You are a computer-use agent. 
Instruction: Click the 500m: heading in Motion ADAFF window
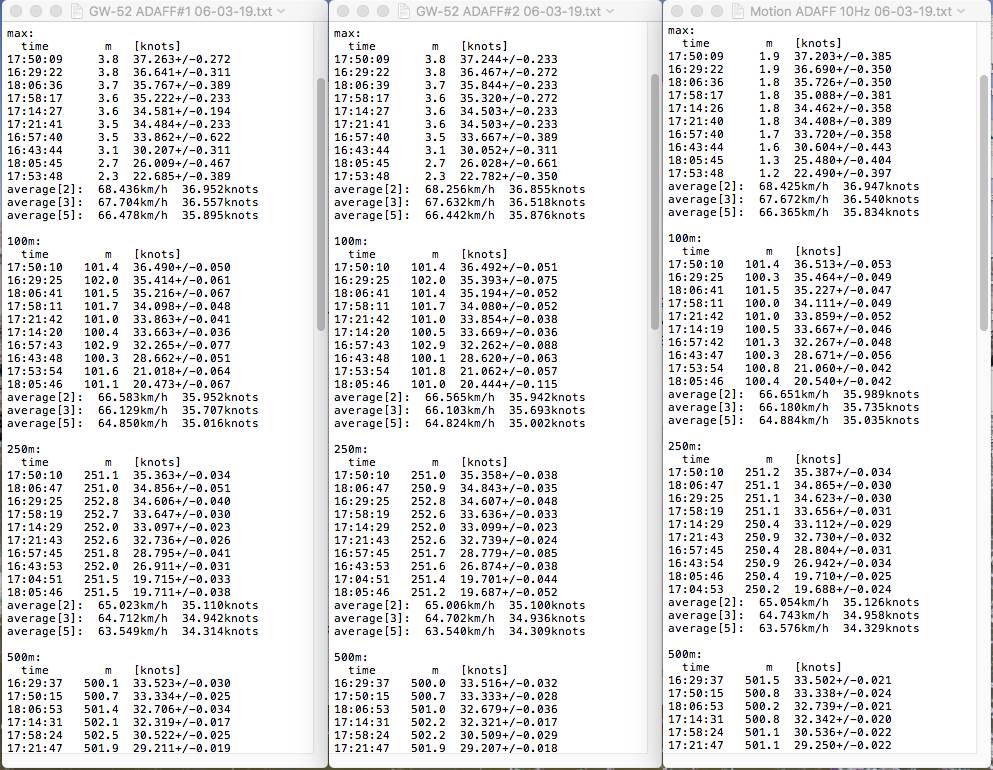[x=687, y=653]
